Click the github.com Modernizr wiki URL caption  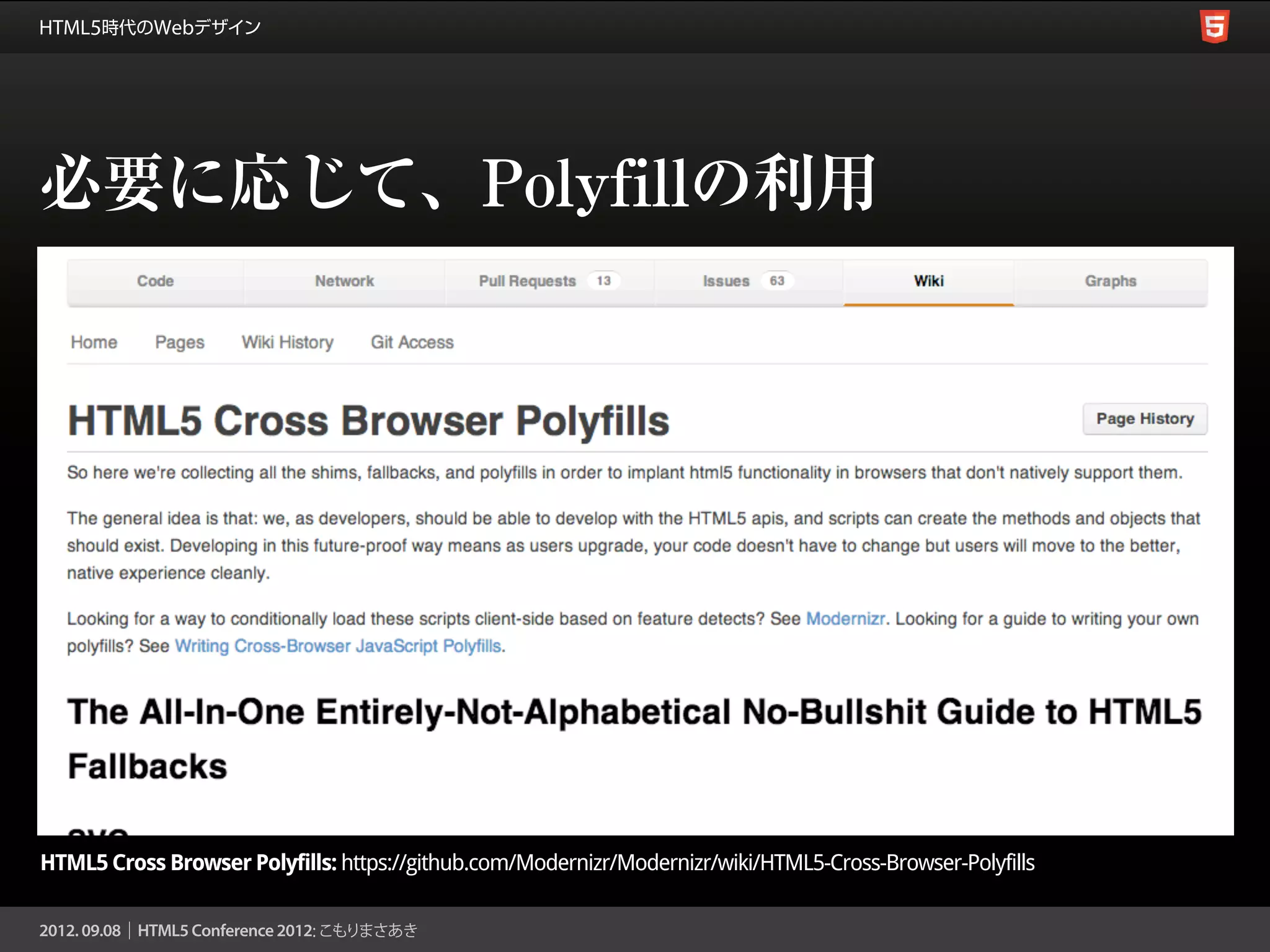pos(688,863)
